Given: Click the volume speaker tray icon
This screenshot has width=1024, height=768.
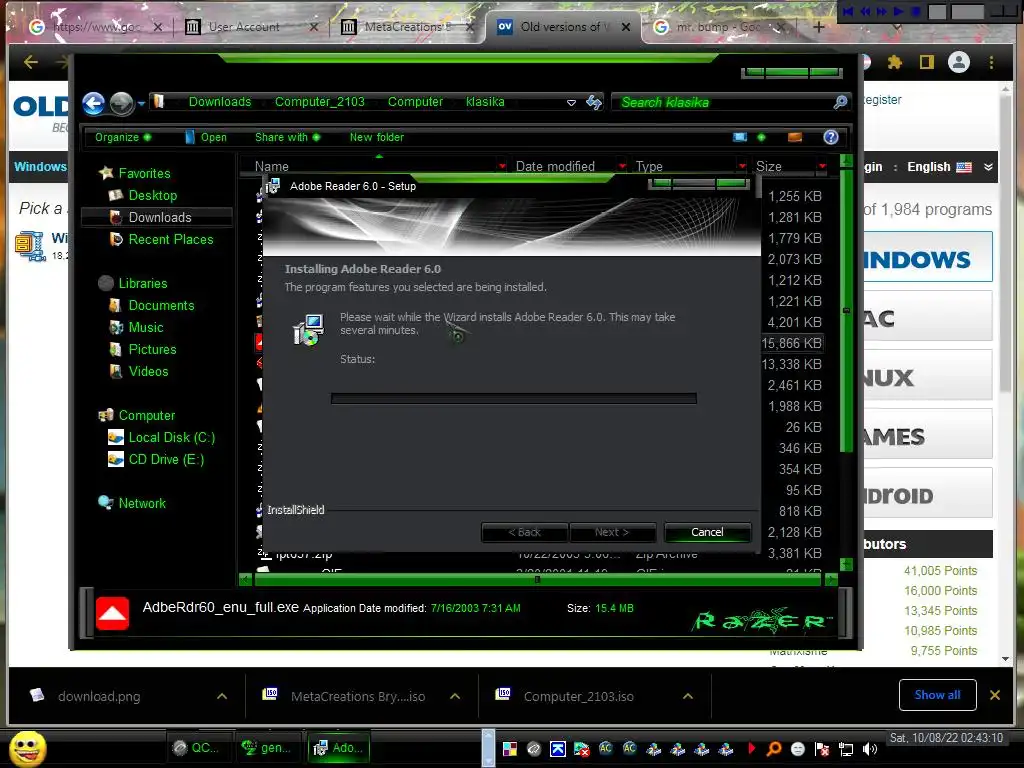Looking at the screenshot, I should tap(869, 749).
